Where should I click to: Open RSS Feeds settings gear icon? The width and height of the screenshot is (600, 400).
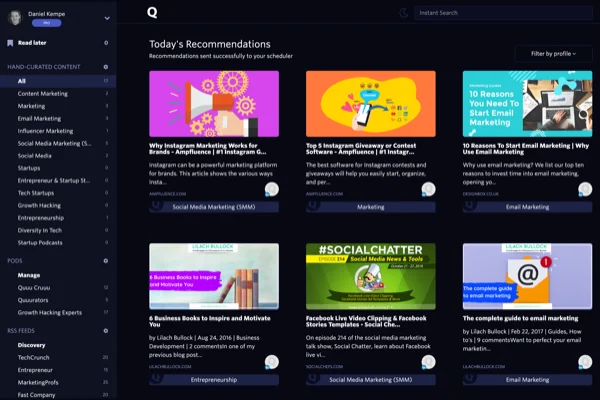pyautogui.click(x=106, y=331)
